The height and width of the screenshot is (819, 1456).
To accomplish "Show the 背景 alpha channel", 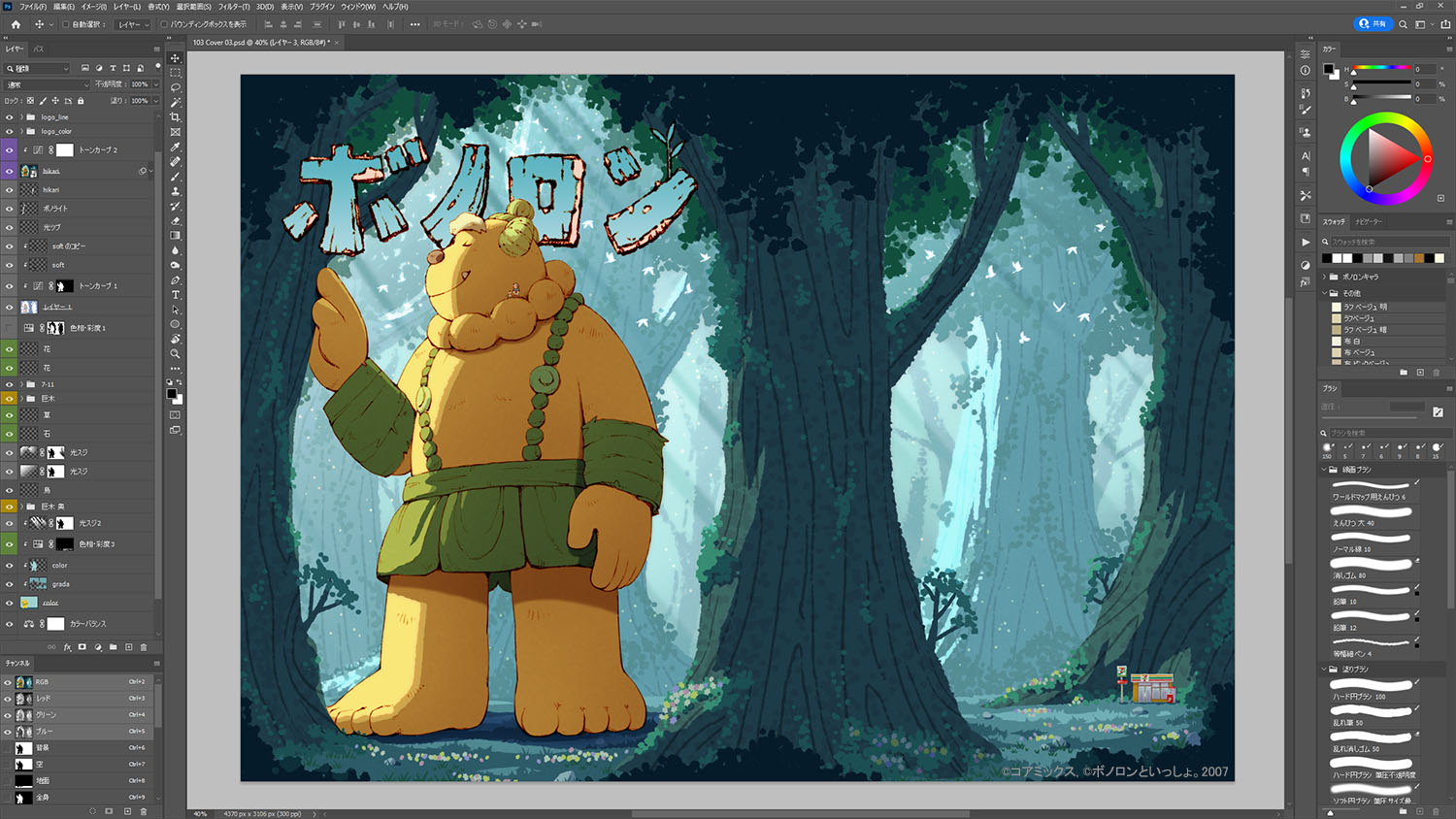I will pos(8,748).
